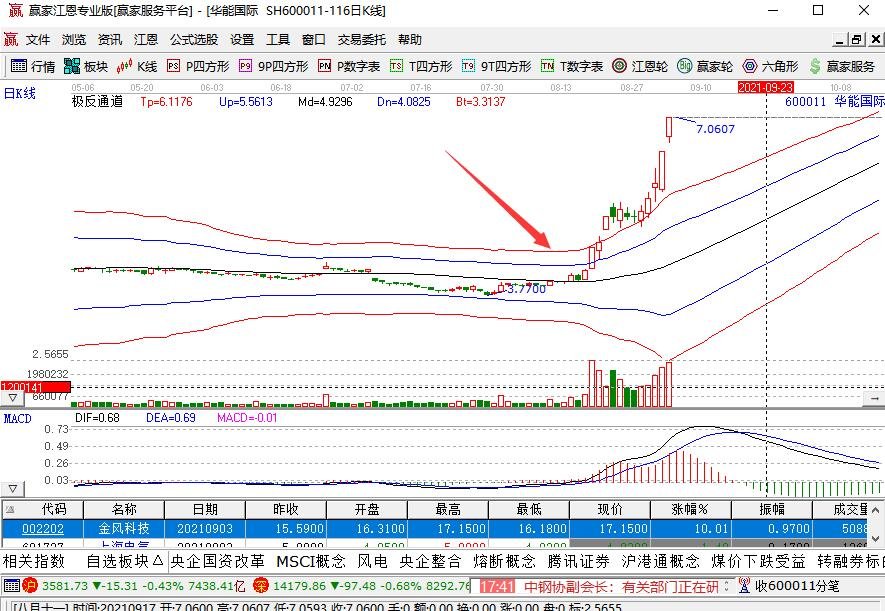Open the 公式选股 menu
The width and height of the screenshot is (885, 611).
point(194,39)
